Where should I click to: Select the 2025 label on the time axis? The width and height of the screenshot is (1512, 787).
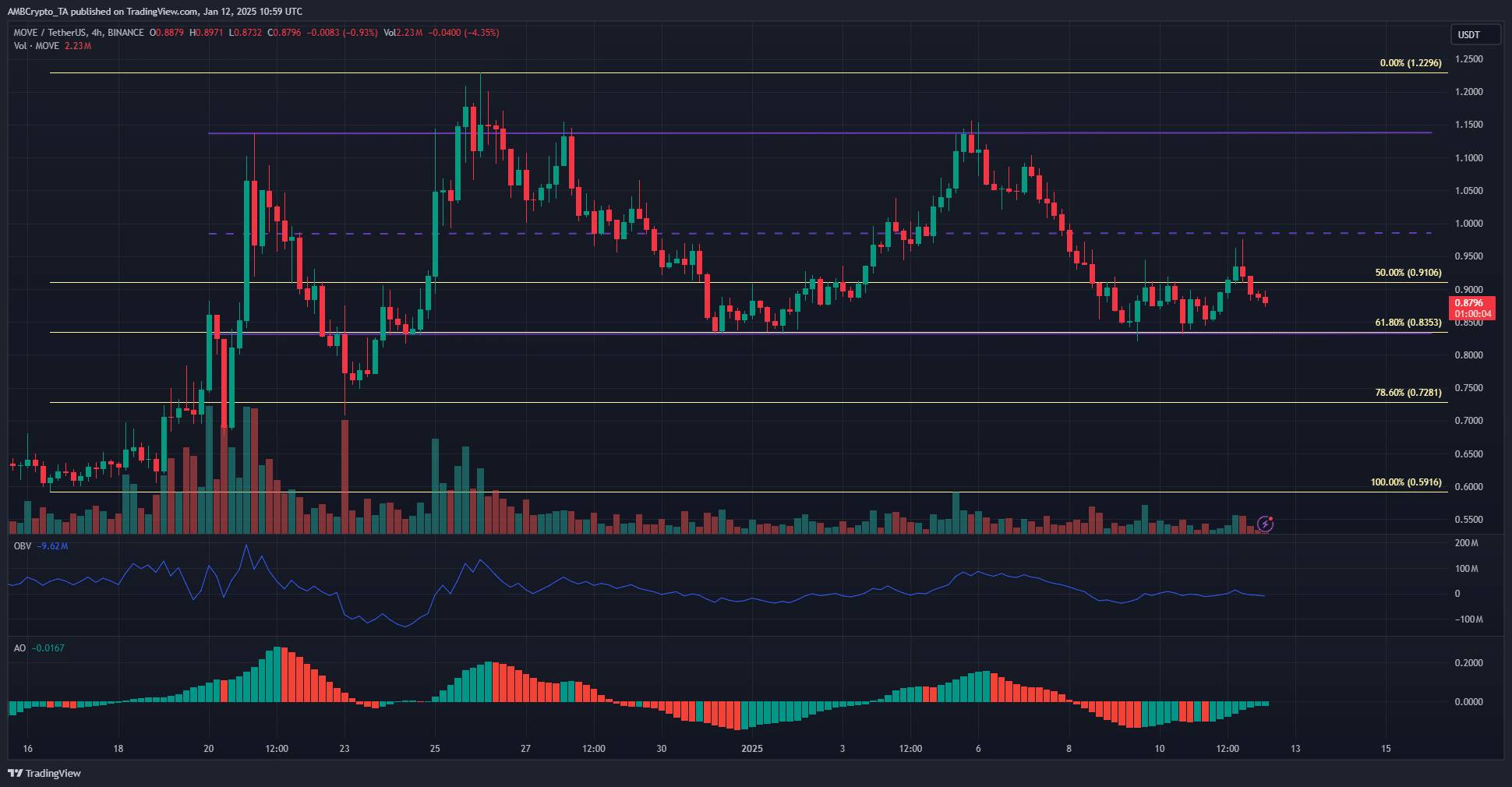753,748
